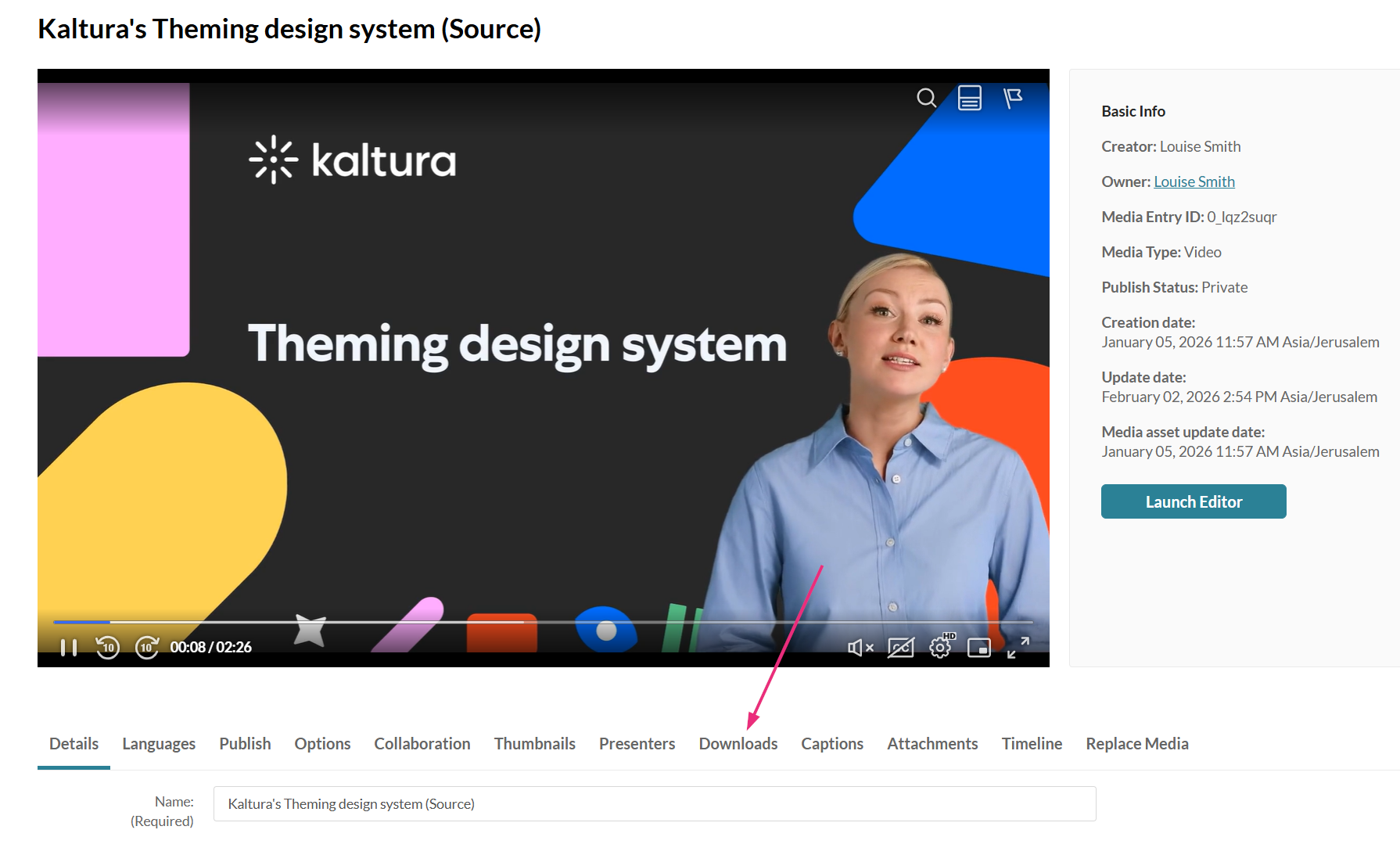Open the Captions tab
The image size is (1400, 855).
832,744
